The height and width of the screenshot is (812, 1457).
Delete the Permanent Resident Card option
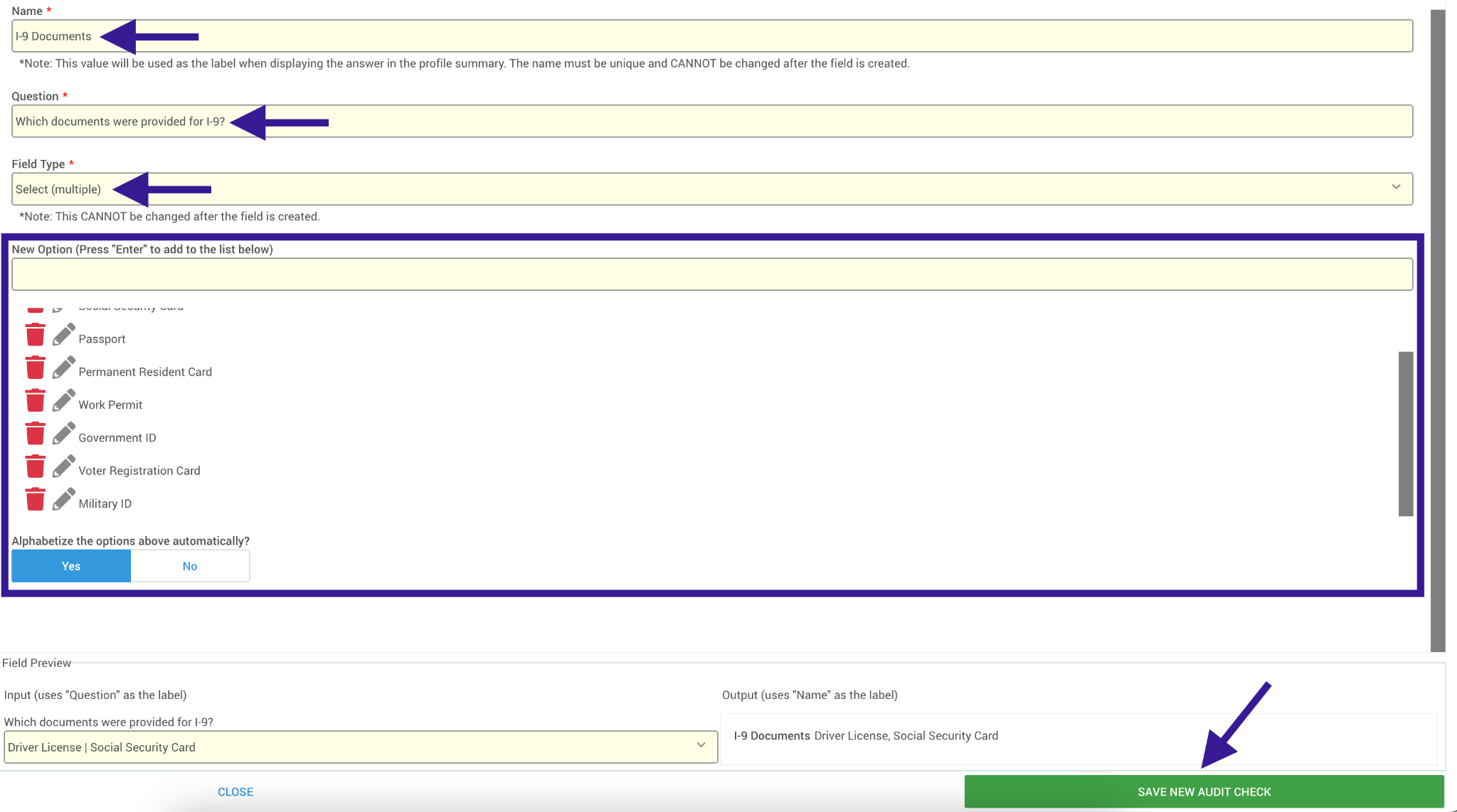35,368
